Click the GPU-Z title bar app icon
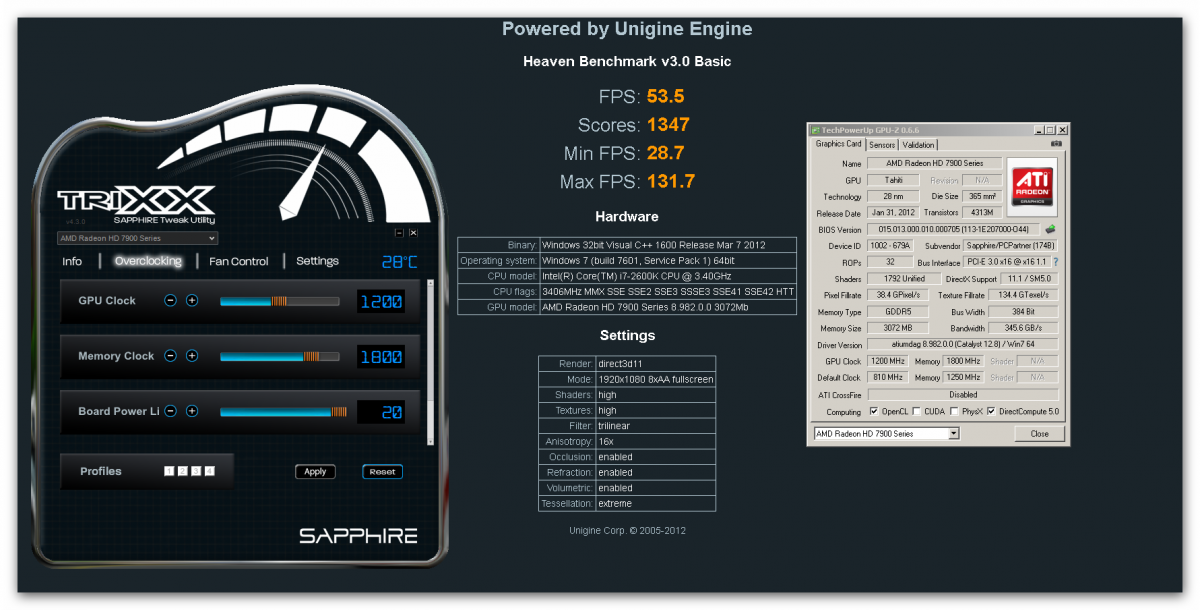The height and width of the screenshot is (610, 1200). click(816, 130)
